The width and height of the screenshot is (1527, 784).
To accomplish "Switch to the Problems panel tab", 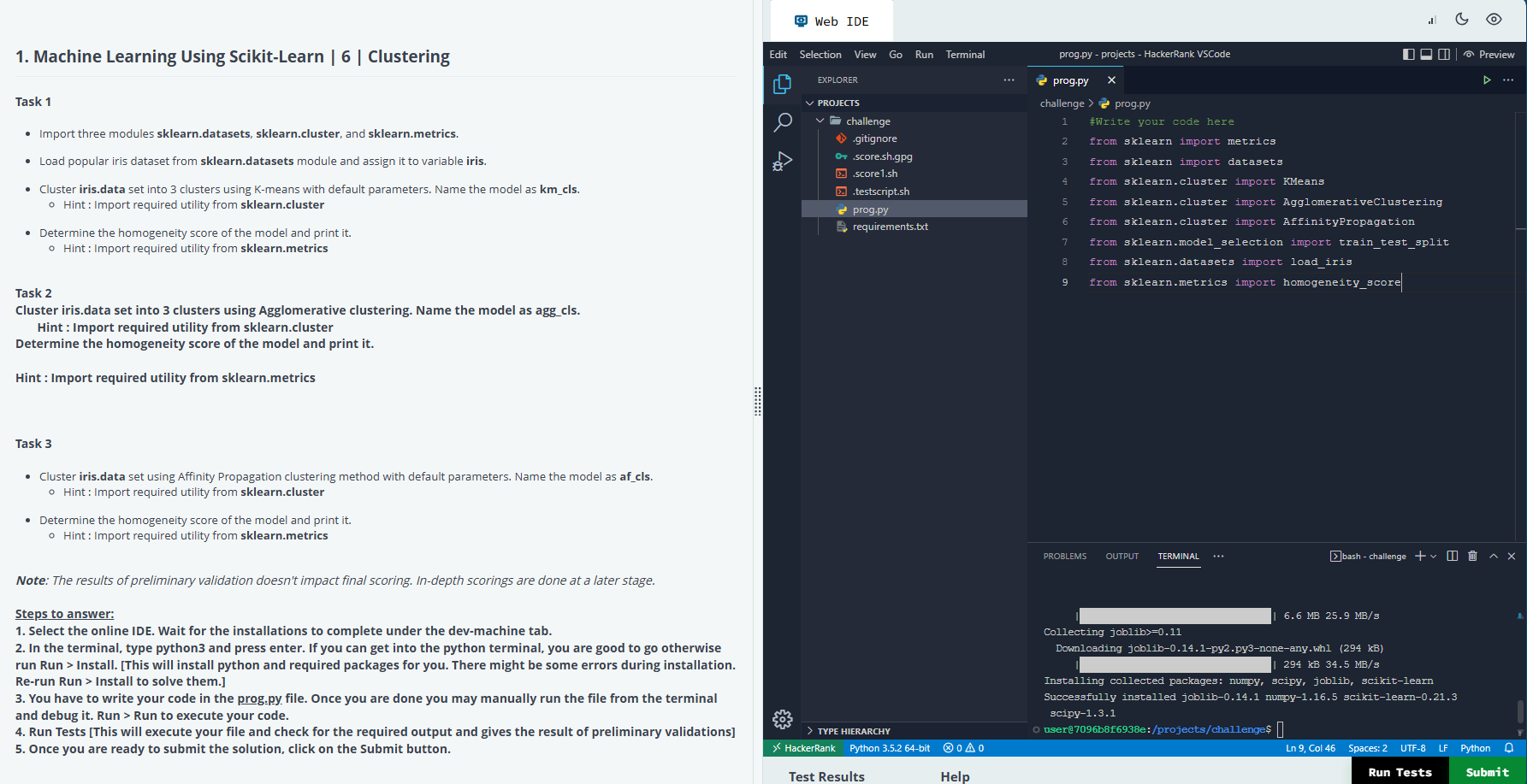I will (1065, 556).
